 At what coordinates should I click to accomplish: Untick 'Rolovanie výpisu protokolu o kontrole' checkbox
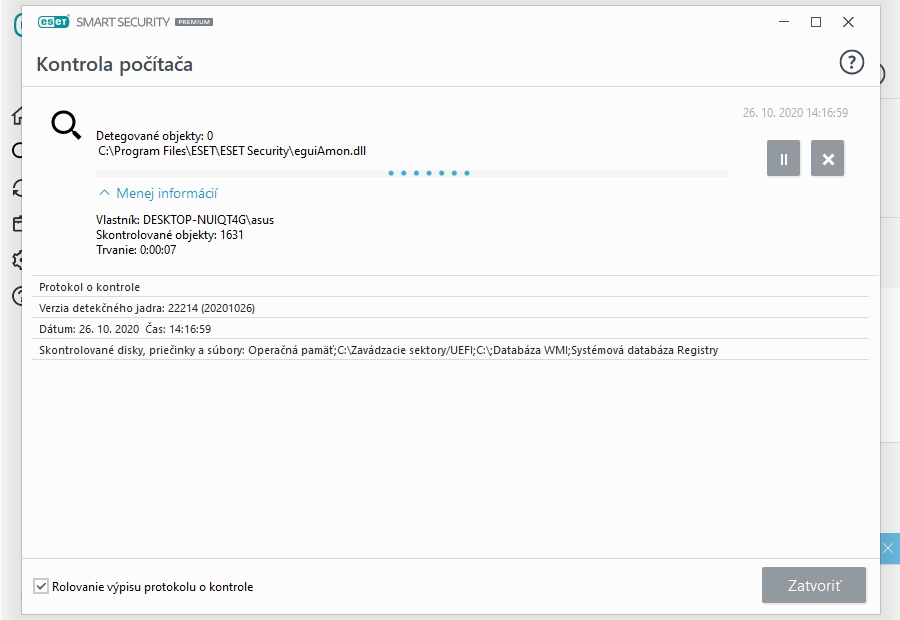41,586
